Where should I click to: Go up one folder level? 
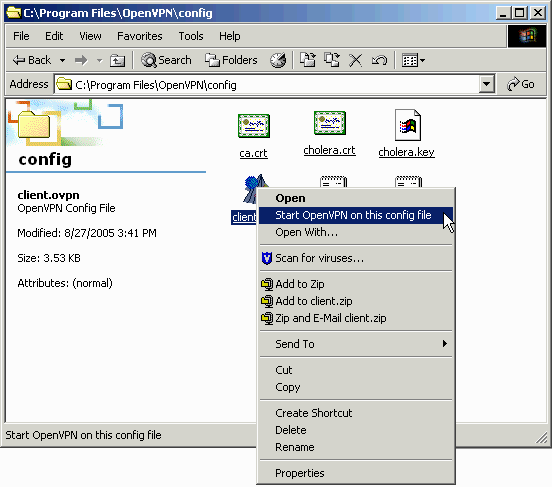pos(117,61)
